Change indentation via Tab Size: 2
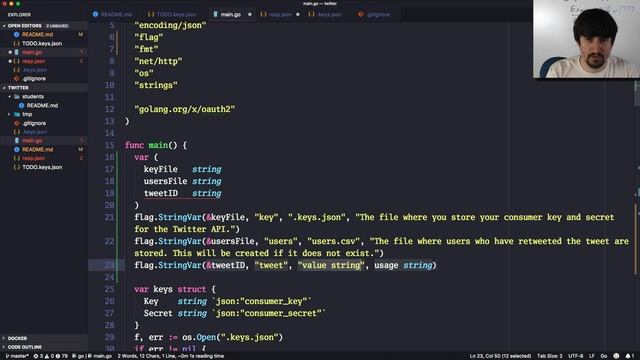 click(549, 356)
